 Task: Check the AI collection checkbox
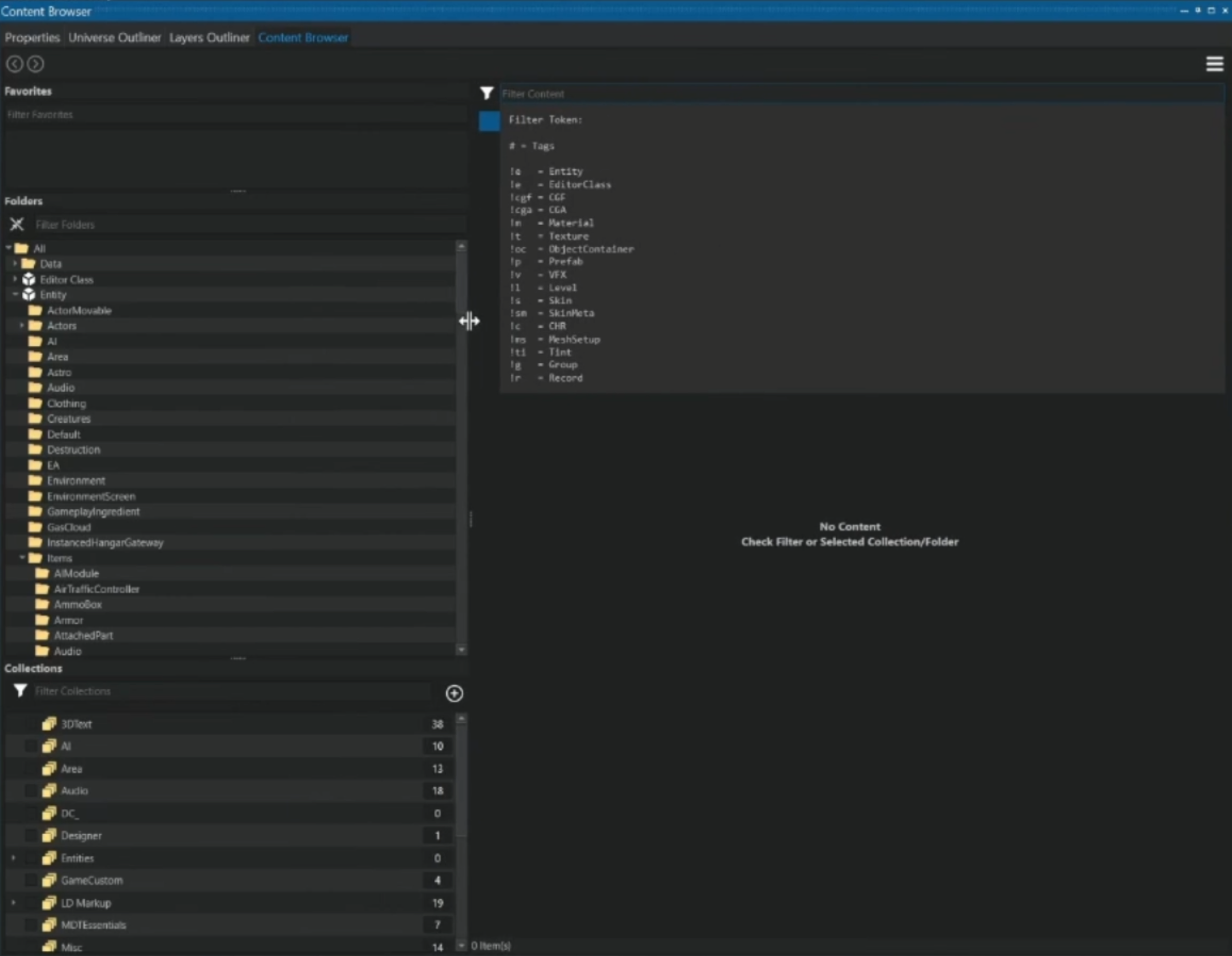pos(31,746)
